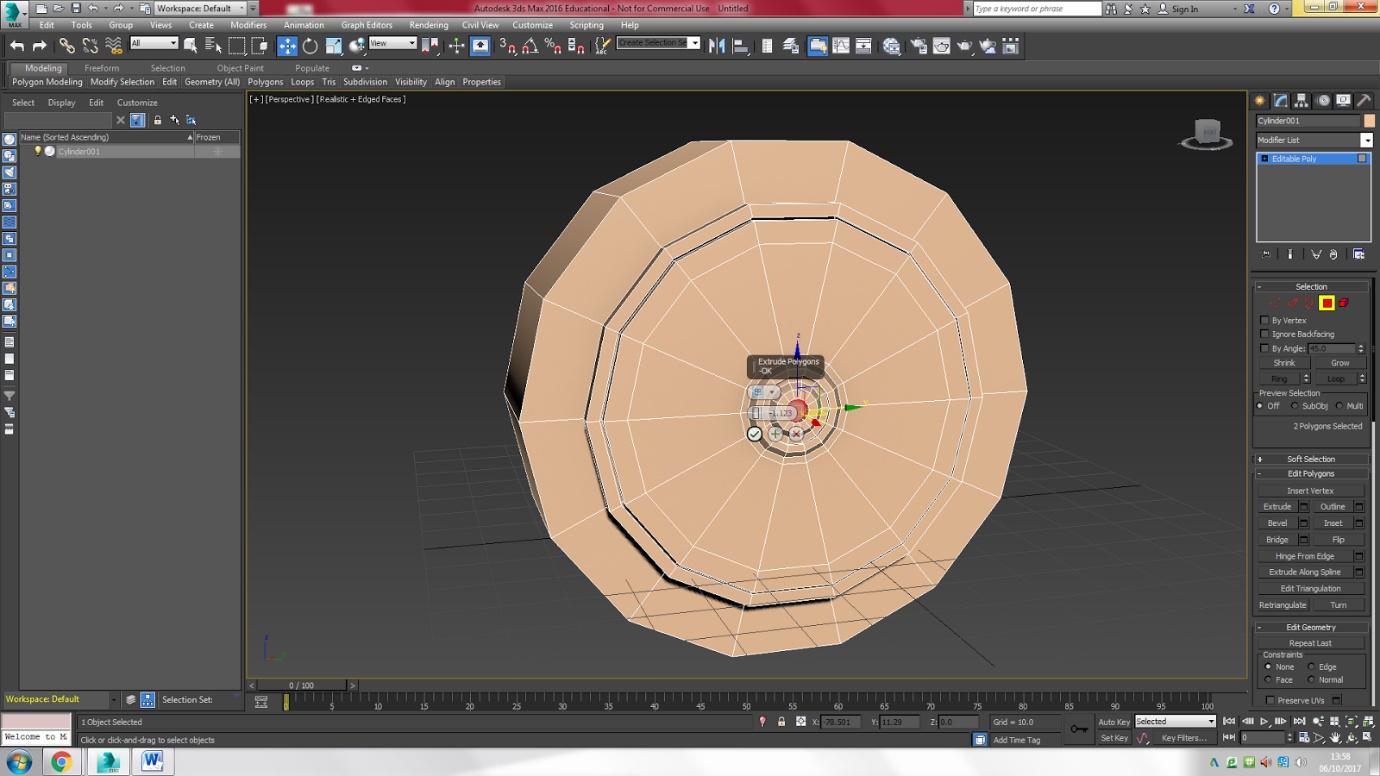Viewport: 1380px width, 776px height.
Task: Enable the Ignore Backfacing checkbox
Action: tap(1265, 334)
